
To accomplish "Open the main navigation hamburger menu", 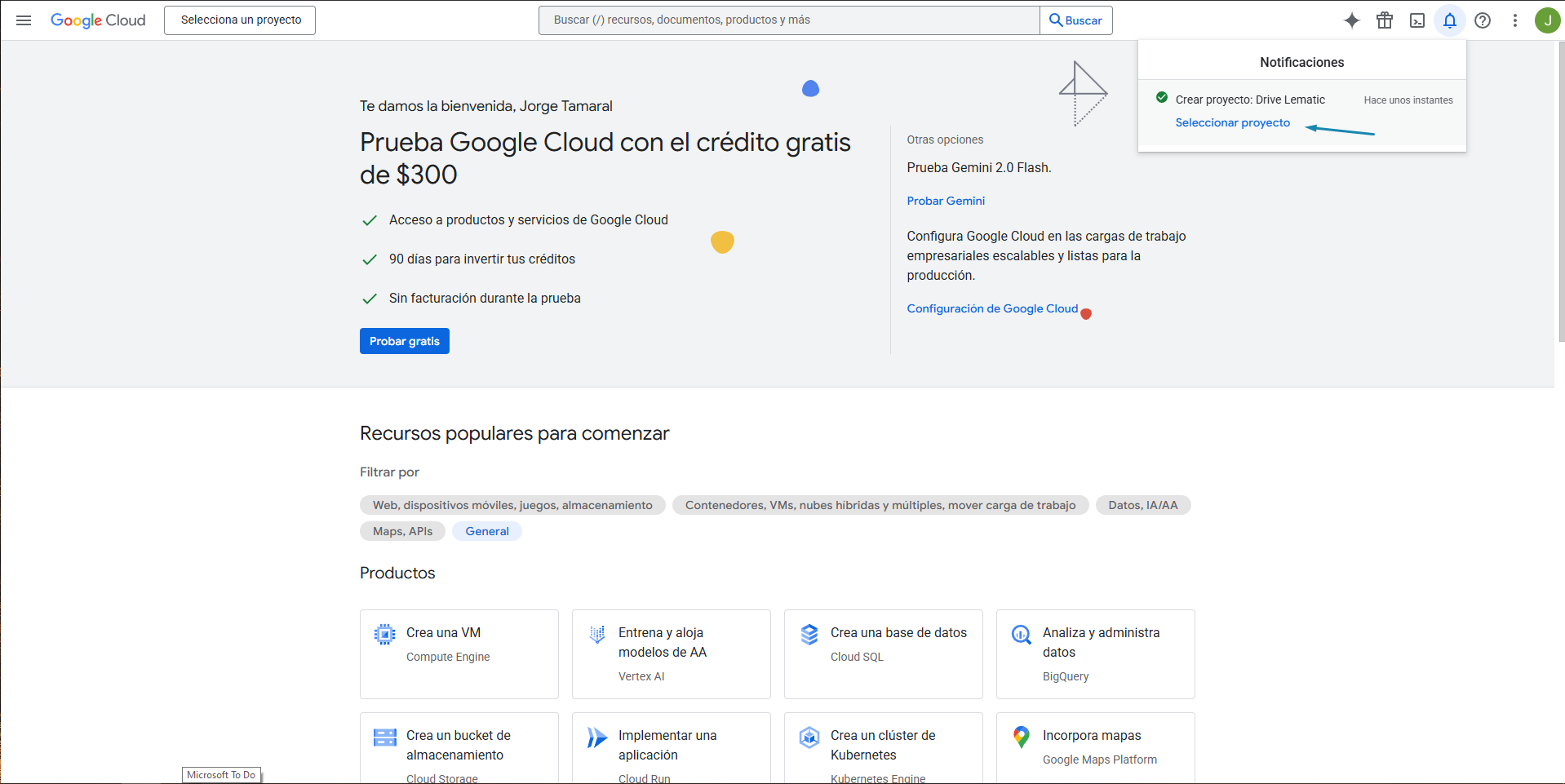I will pos(24,20).
